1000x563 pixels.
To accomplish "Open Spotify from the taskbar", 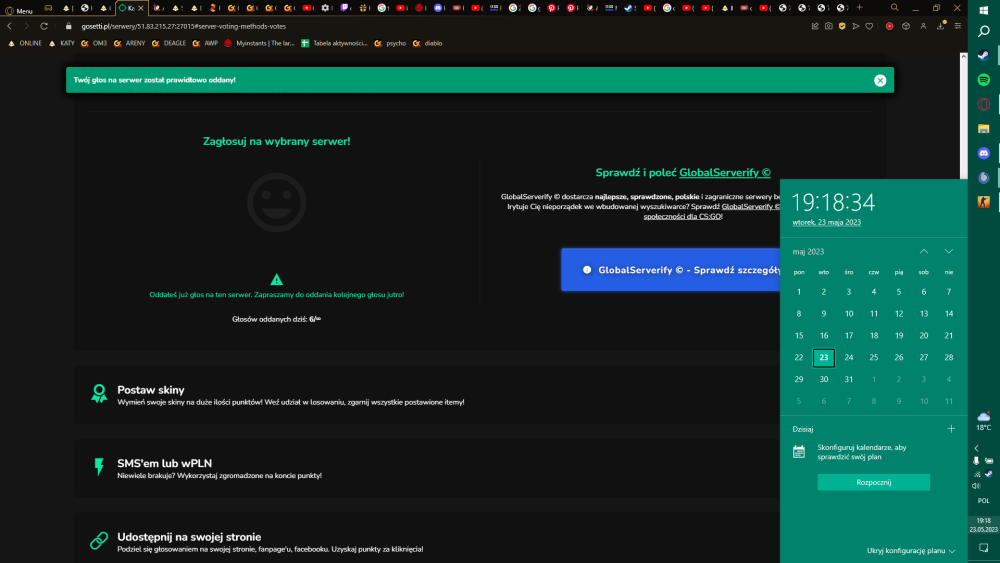I will pyautogui.click(x=984, y=80).
